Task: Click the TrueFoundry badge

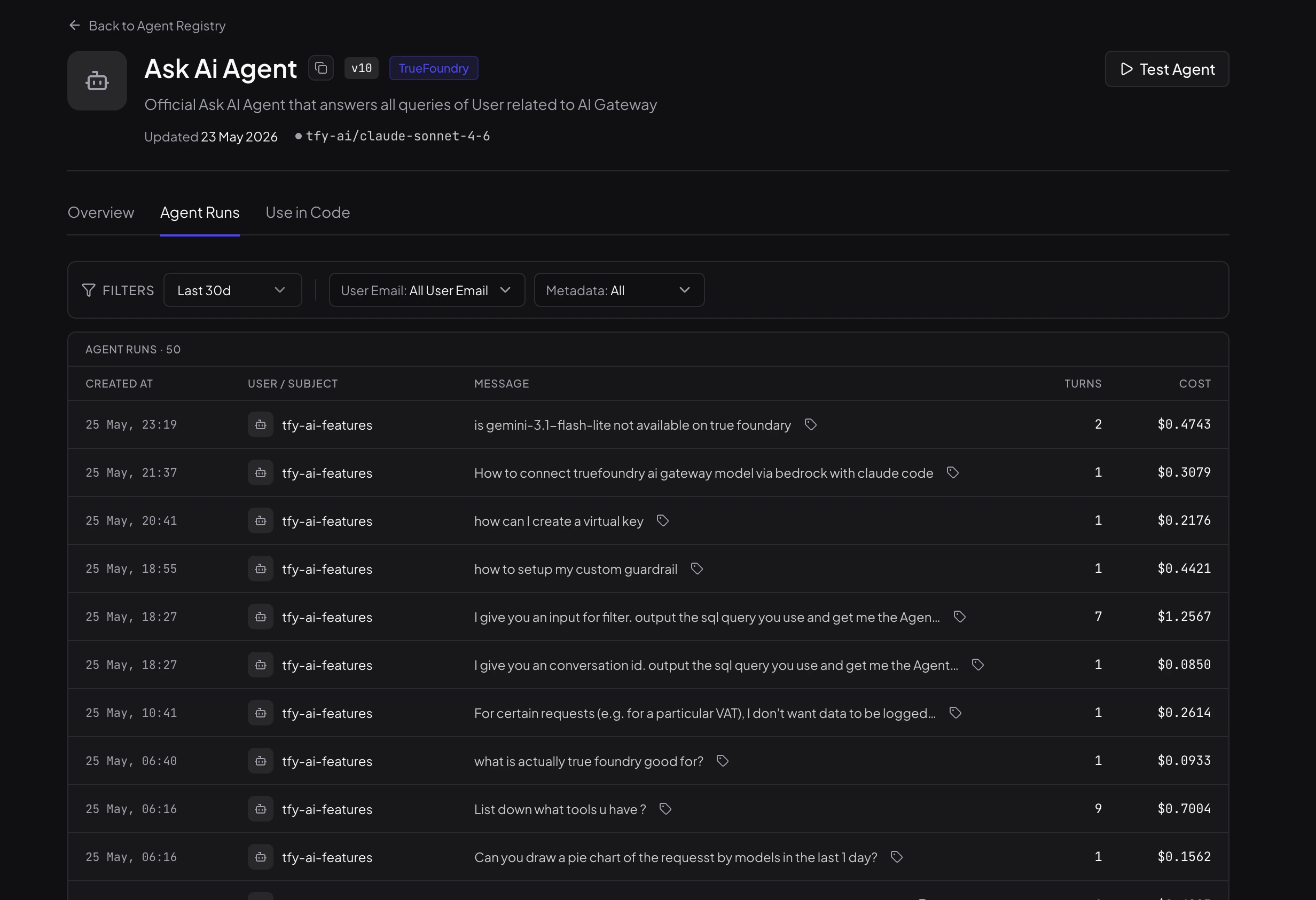Action: coord(434,68)
